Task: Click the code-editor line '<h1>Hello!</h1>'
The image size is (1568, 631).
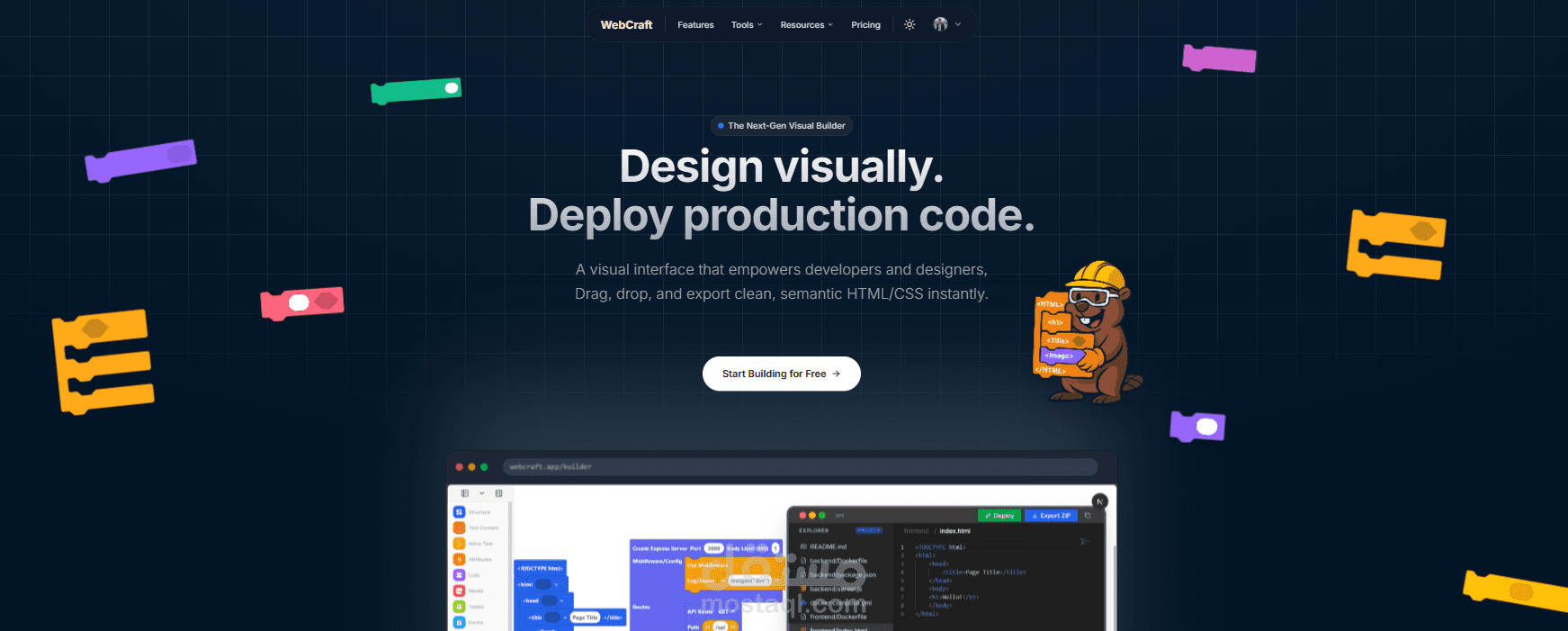Action: [x=954, y=597]
